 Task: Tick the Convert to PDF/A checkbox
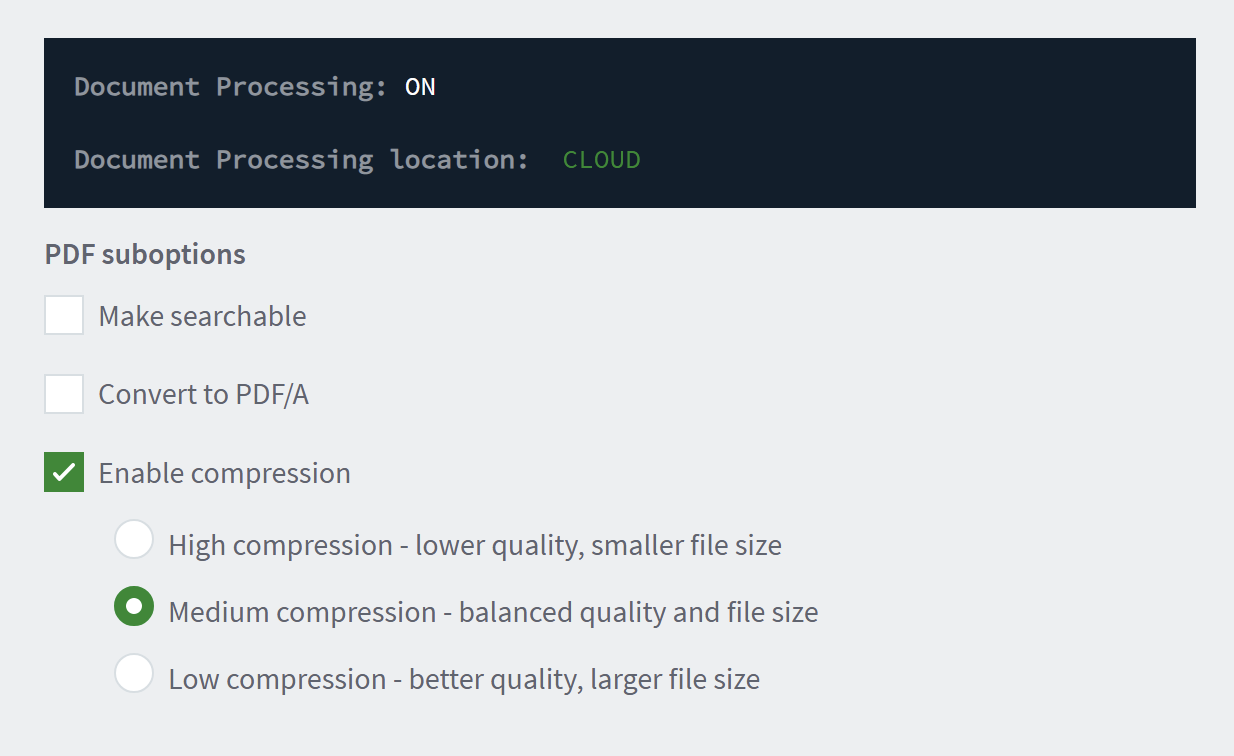coord(64,394)
